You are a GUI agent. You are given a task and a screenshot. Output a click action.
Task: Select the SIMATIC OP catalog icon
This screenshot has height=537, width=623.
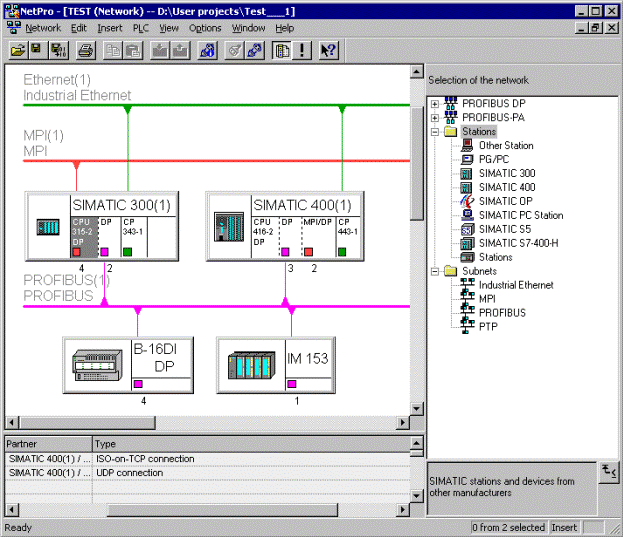click(468, 201)
